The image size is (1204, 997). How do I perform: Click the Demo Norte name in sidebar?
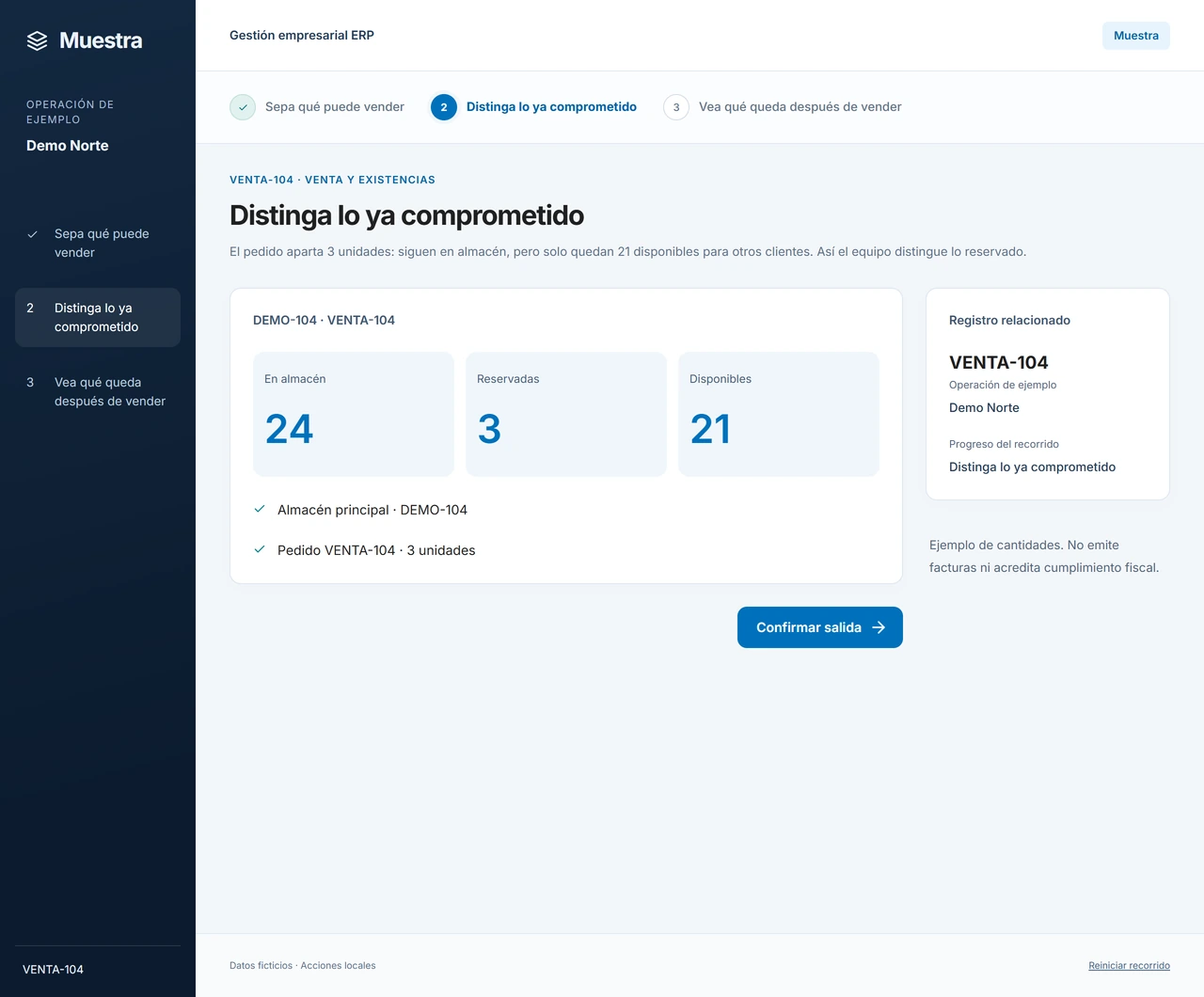click(68, 146)
